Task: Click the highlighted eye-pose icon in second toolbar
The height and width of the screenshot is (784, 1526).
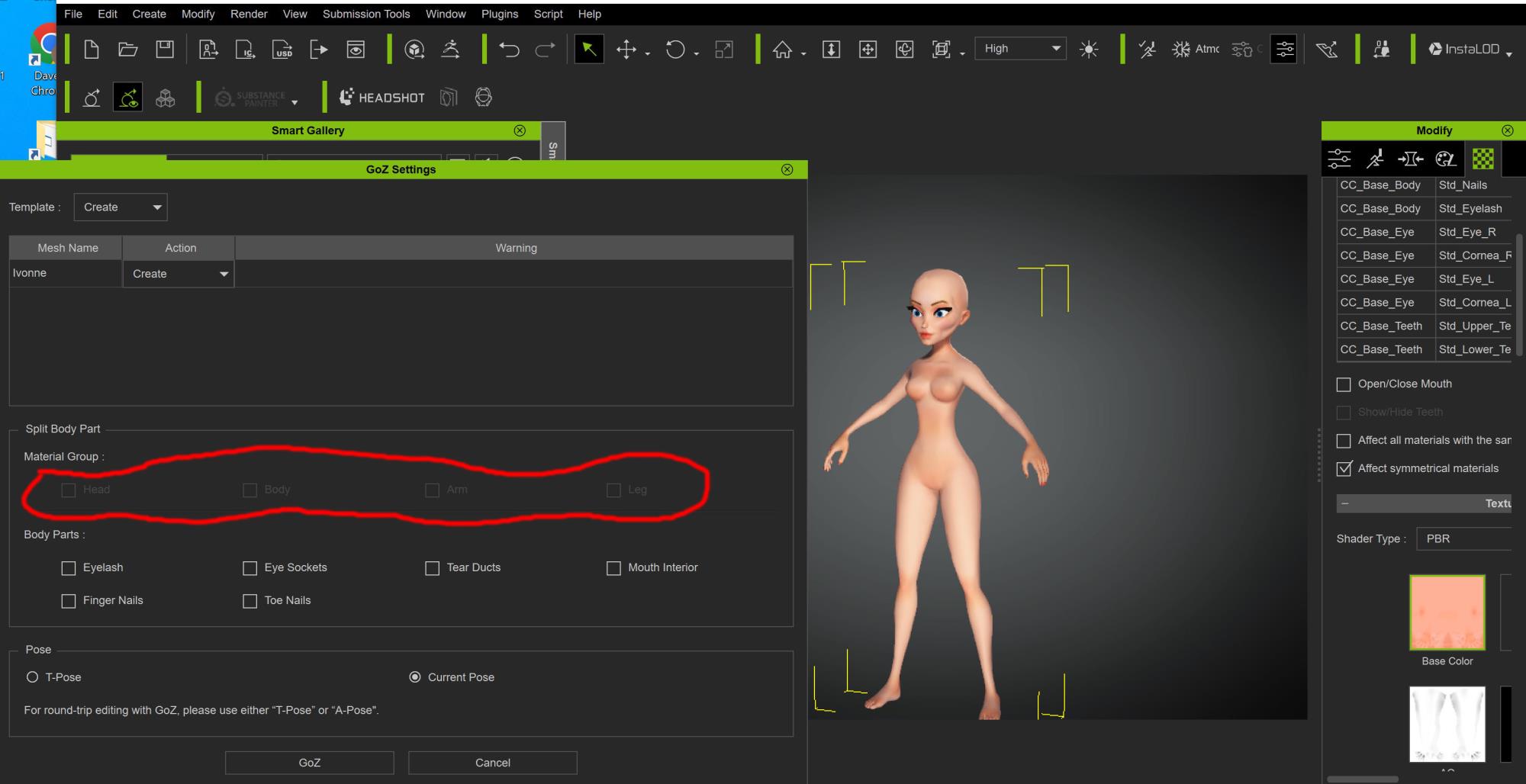Action: [127, 98]
